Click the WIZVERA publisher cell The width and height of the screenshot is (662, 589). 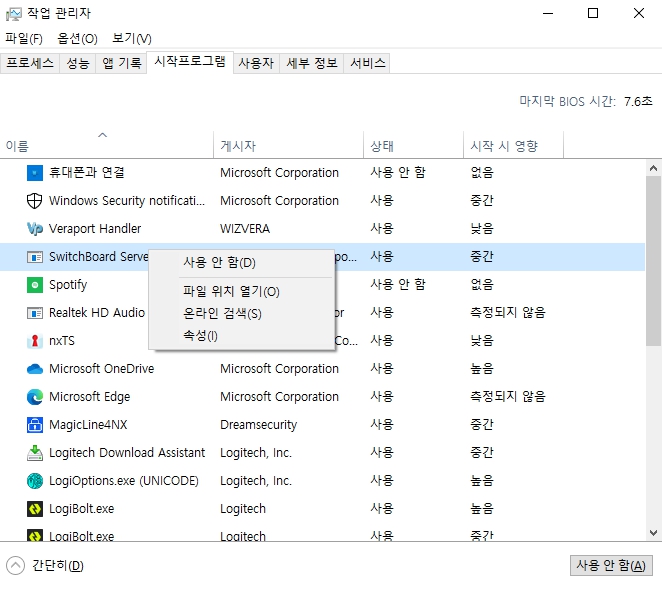[245, 229]
